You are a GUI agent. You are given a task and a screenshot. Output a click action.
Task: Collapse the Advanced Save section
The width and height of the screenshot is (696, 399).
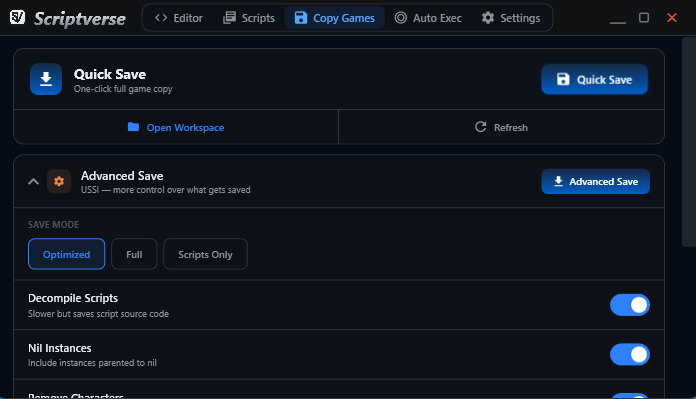pos(33,182)
